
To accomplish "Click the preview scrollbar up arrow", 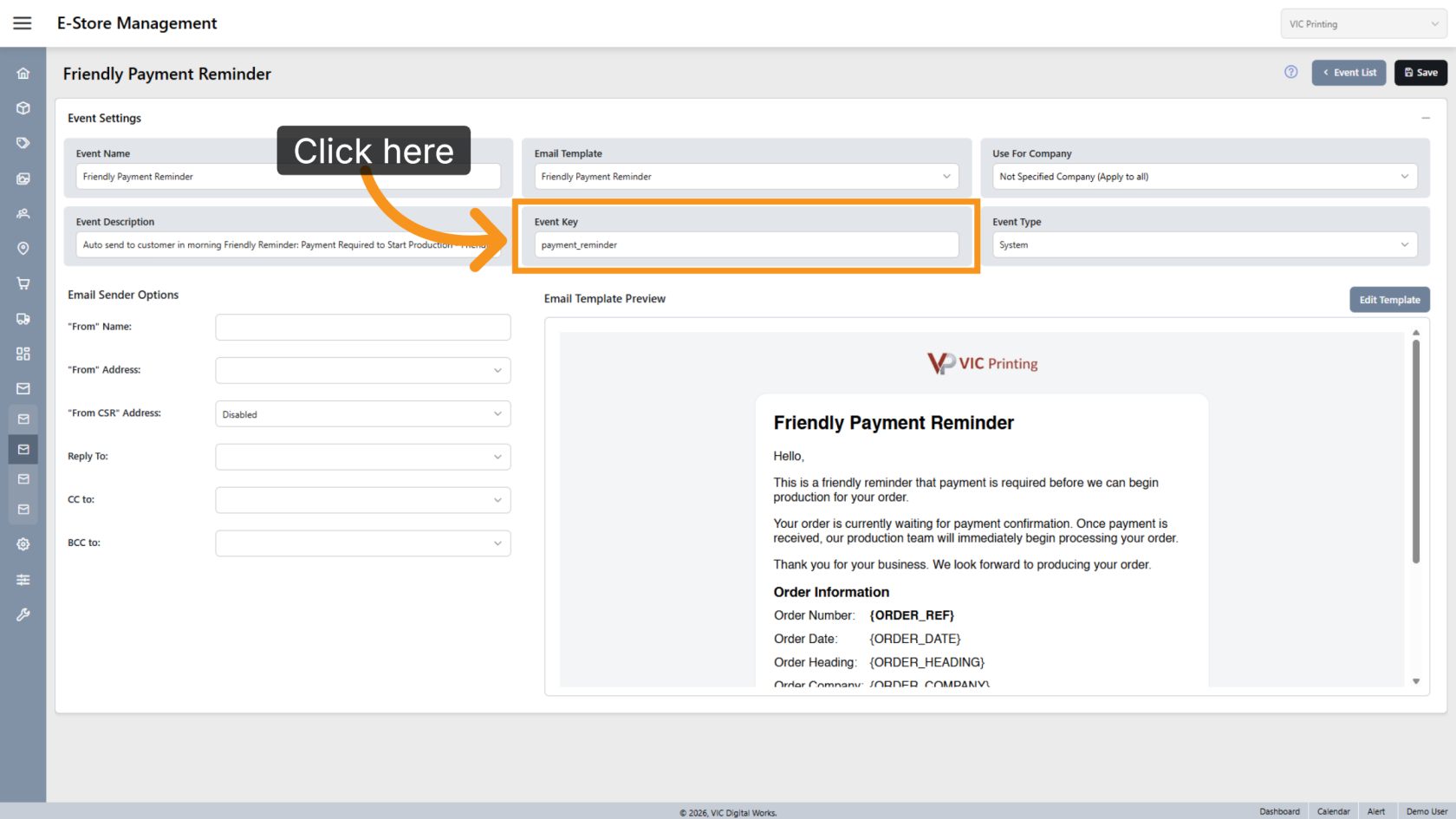I will click(x=1416, y=333).
